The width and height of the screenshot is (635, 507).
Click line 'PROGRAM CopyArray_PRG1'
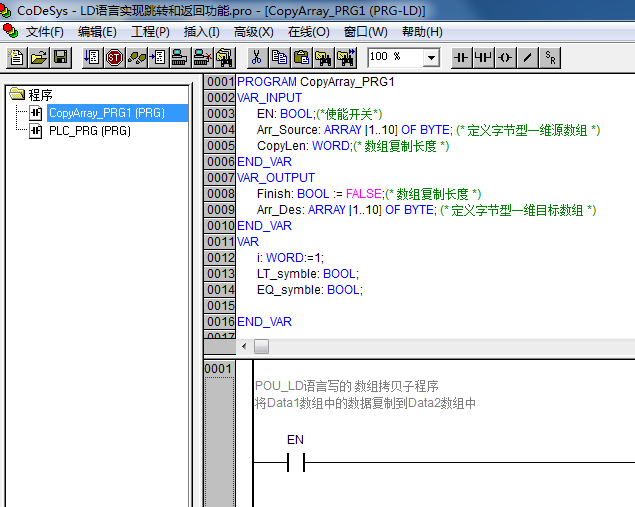[315, 82]
